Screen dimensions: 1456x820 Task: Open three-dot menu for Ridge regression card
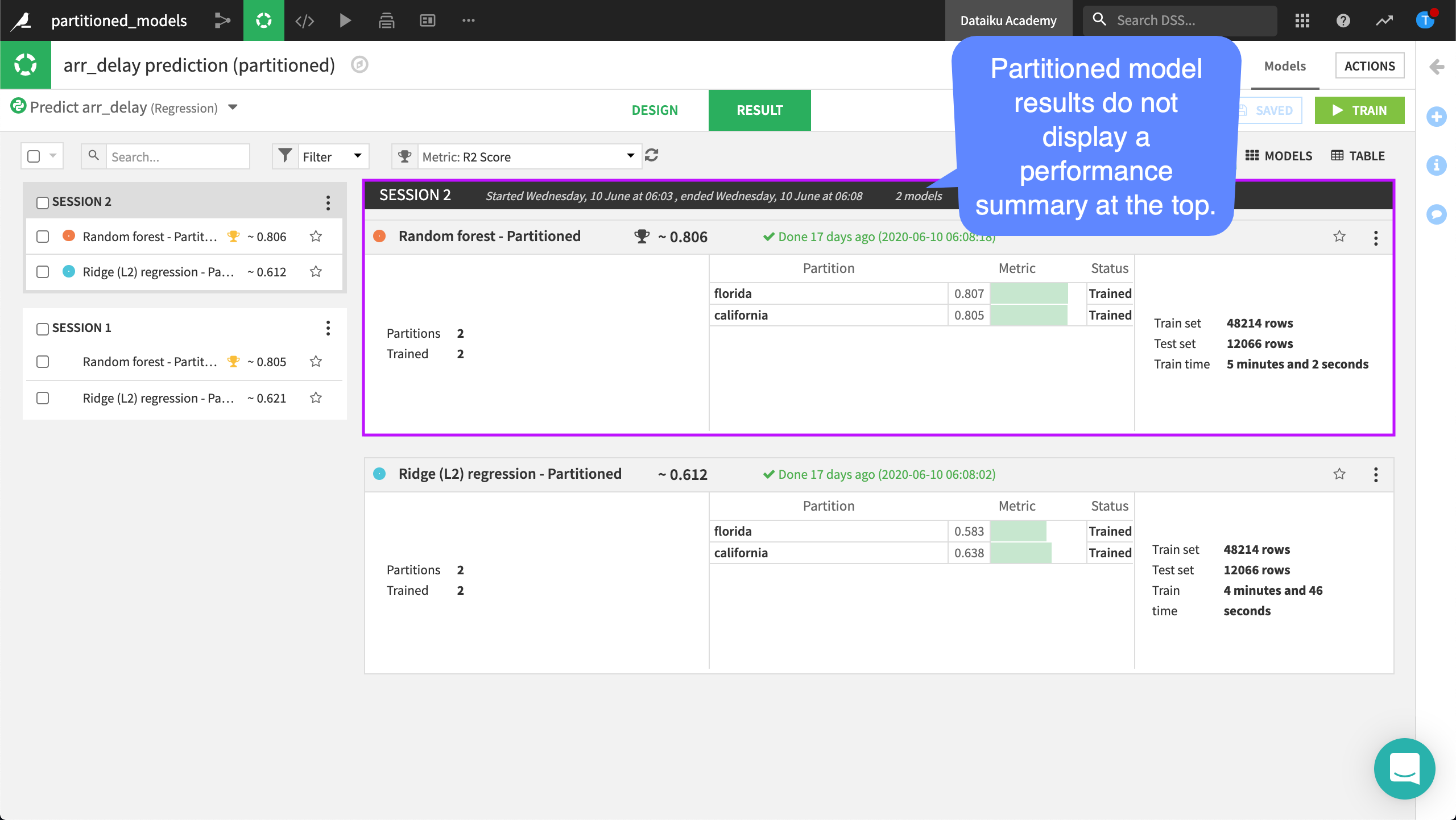1376,475
